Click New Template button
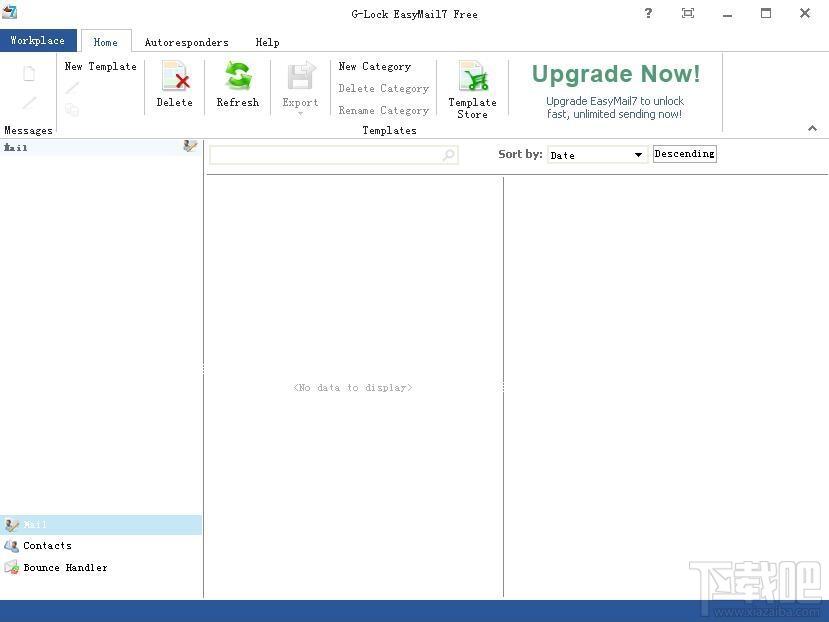The image size is (829, 622). point(100,67)
